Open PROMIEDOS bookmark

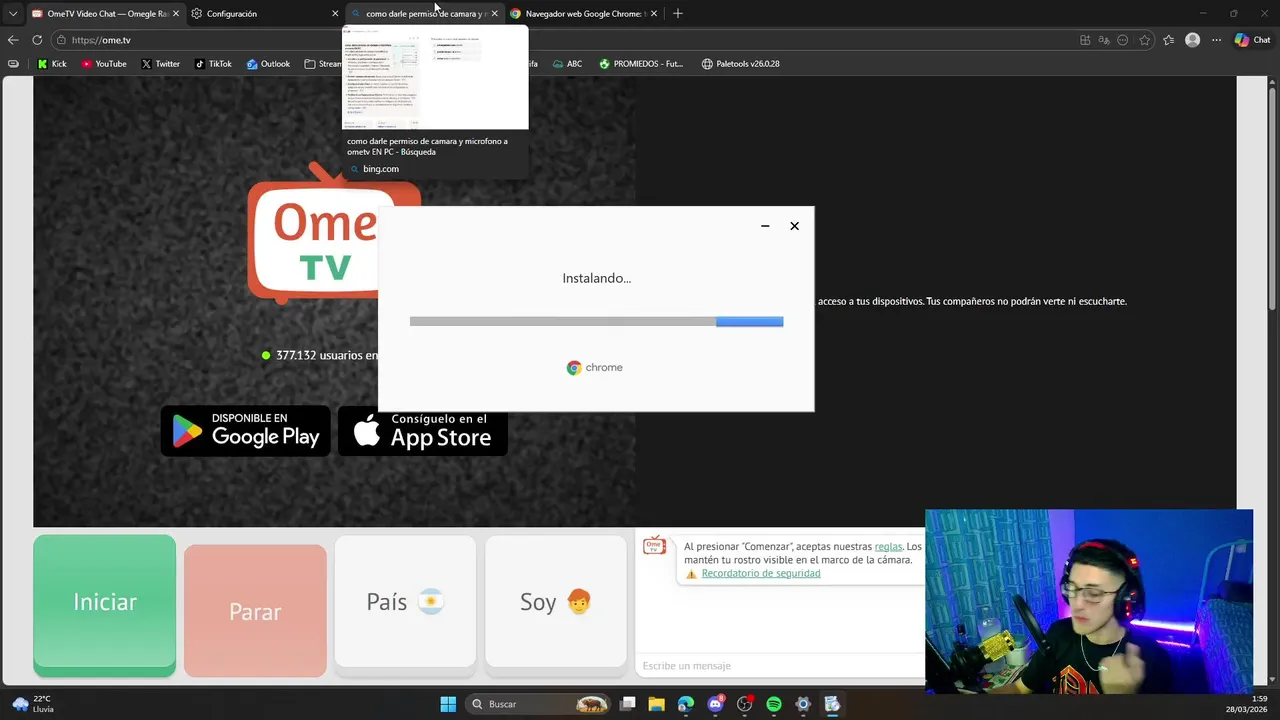[x=641, y=64]
